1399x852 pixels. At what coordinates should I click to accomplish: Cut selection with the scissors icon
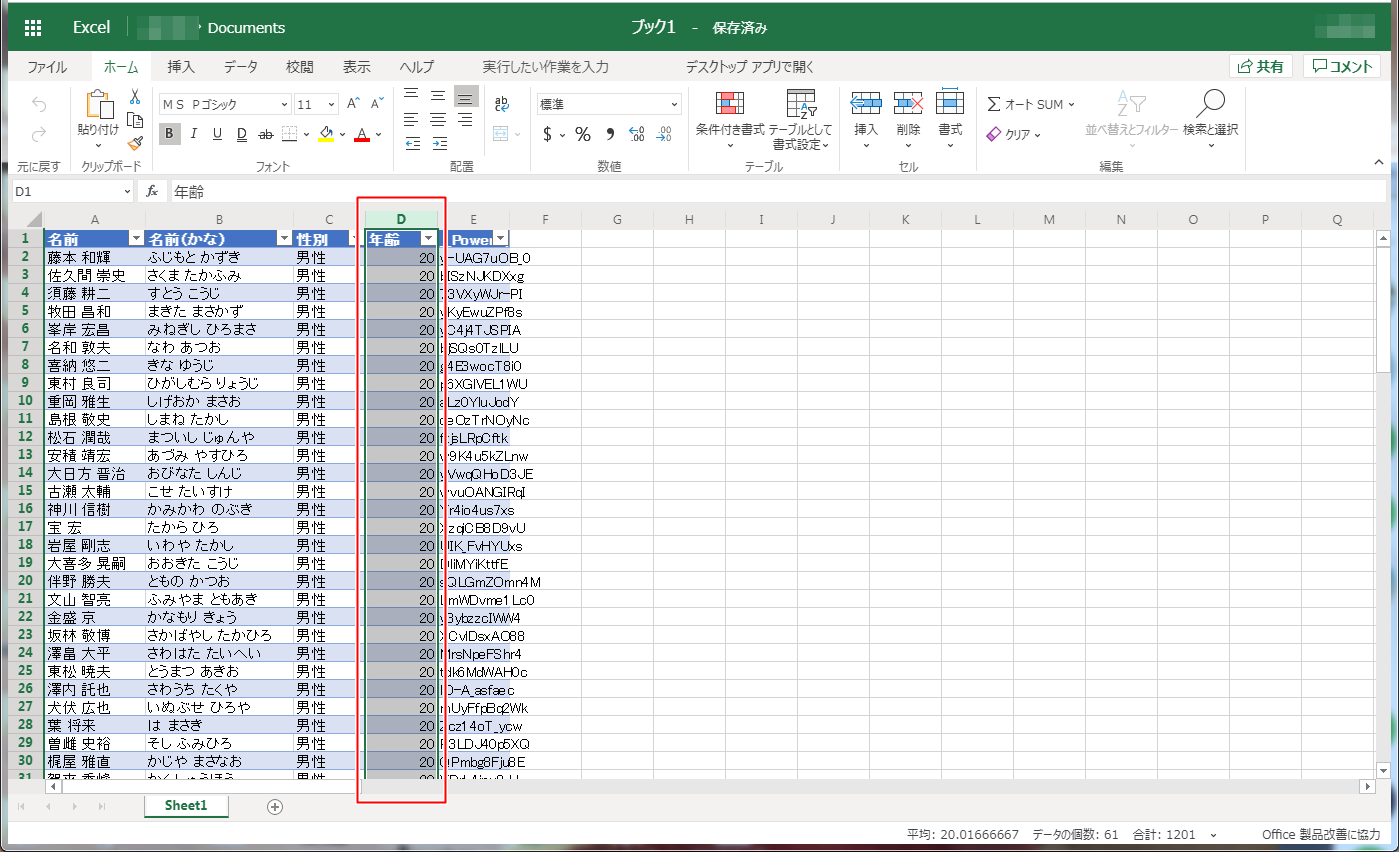point(135,97)
